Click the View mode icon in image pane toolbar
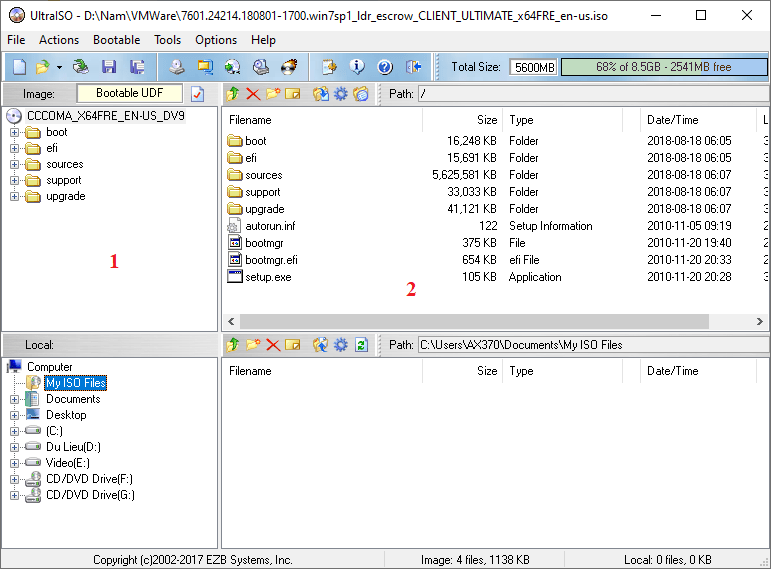This screenshot has width=771, height=569. coord(360,93)
